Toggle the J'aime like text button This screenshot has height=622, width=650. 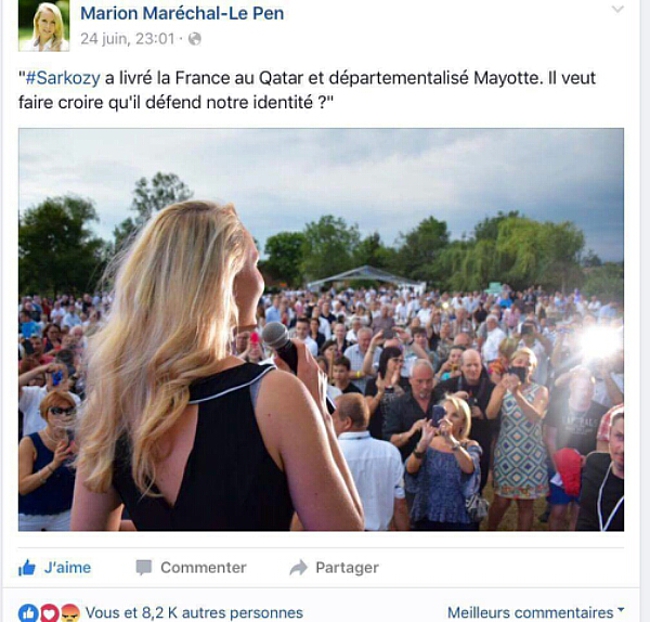pos(67,567)
